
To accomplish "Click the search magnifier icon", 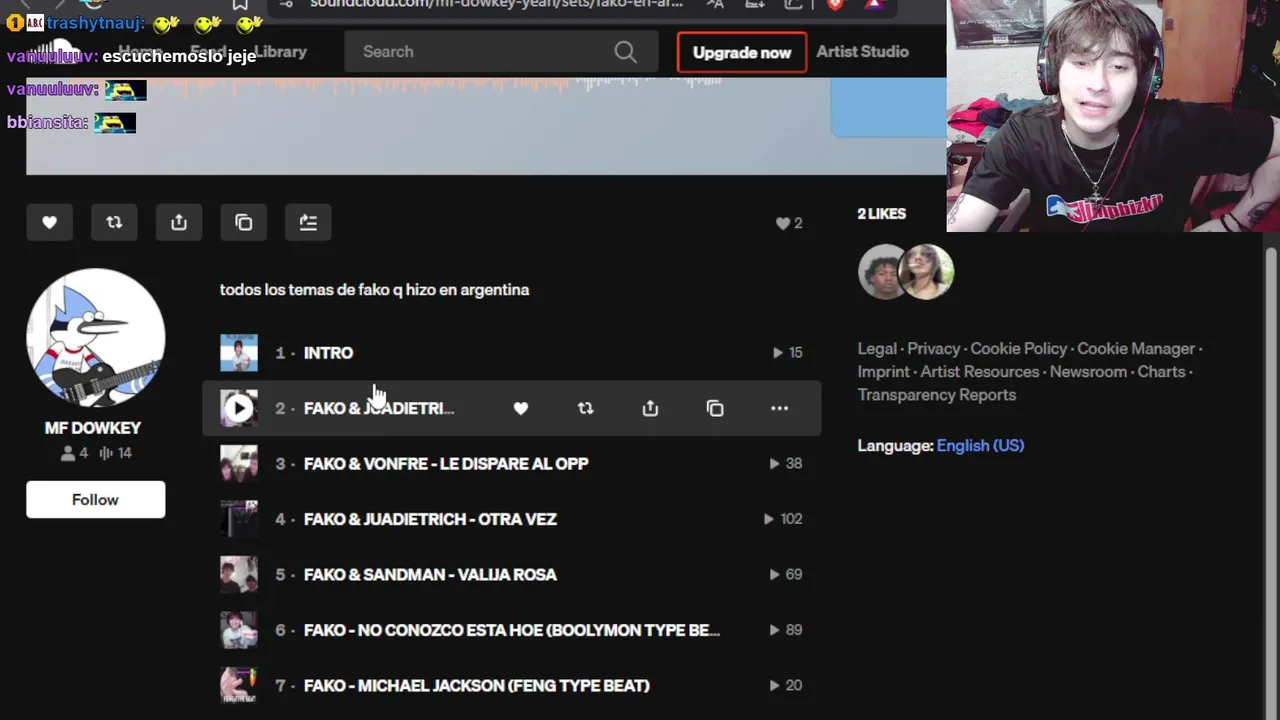I will click(x=625, y=52).
